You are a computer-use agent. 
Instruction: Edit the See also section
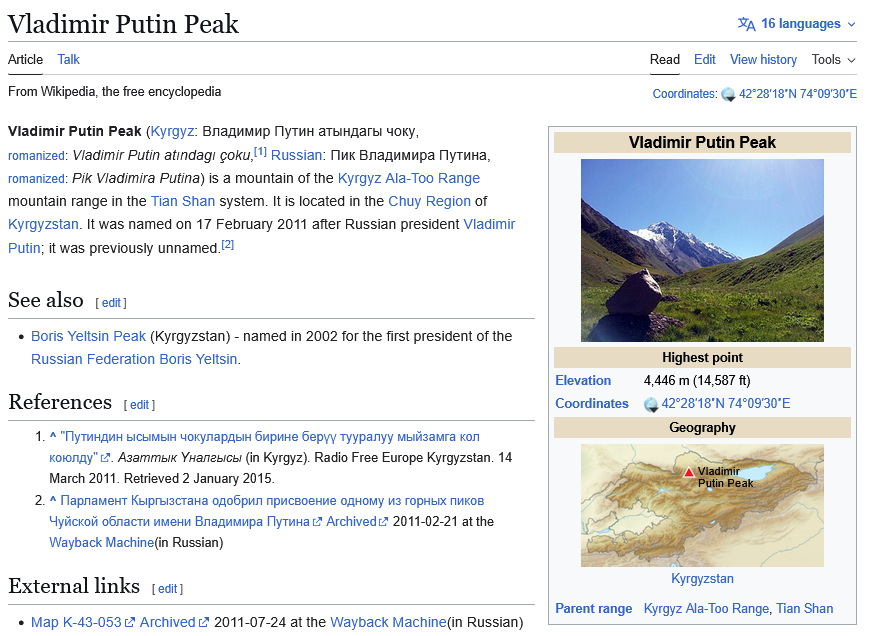tap(111, 303)
